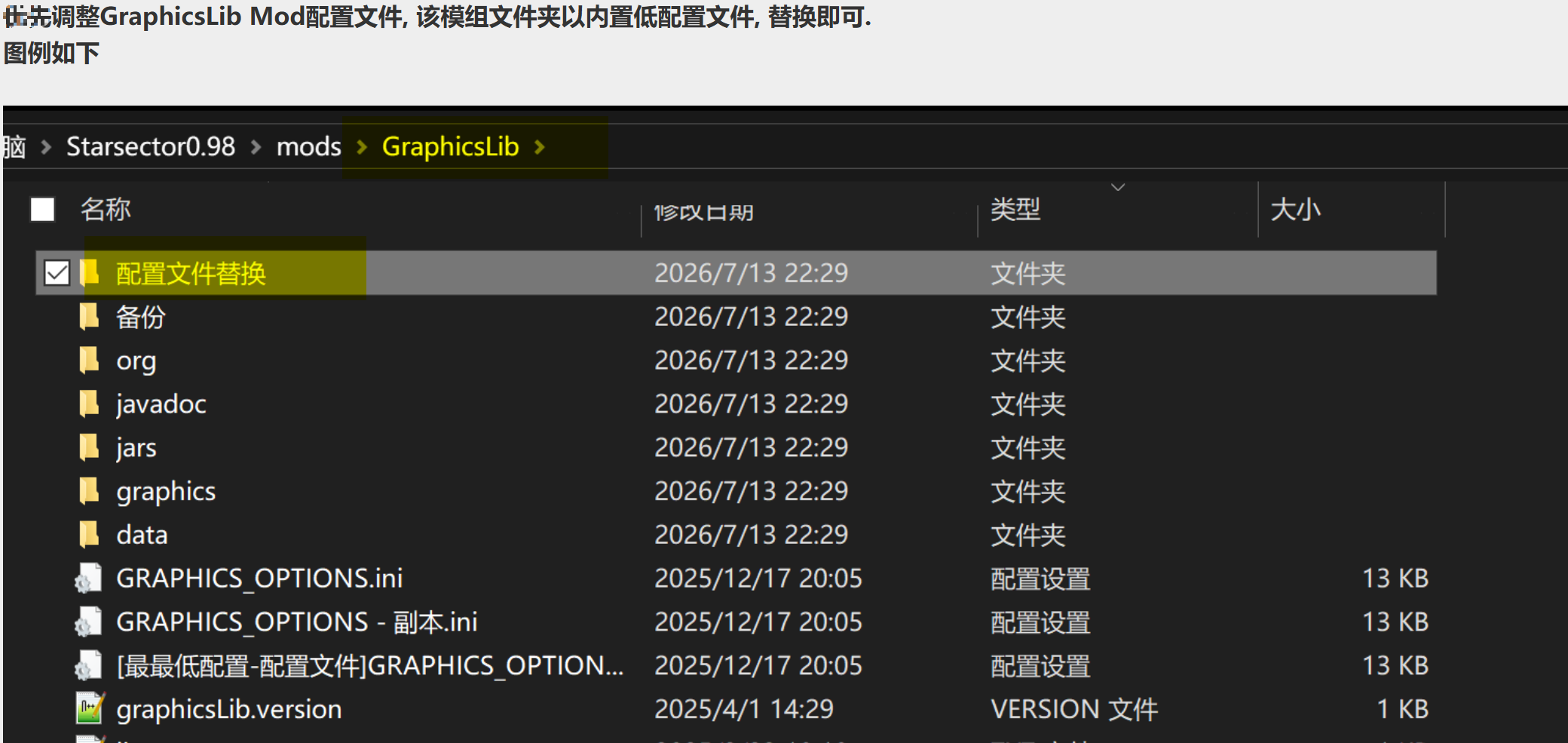Click folder icon next to 备份
The image size is (1568, 743).
90,316
